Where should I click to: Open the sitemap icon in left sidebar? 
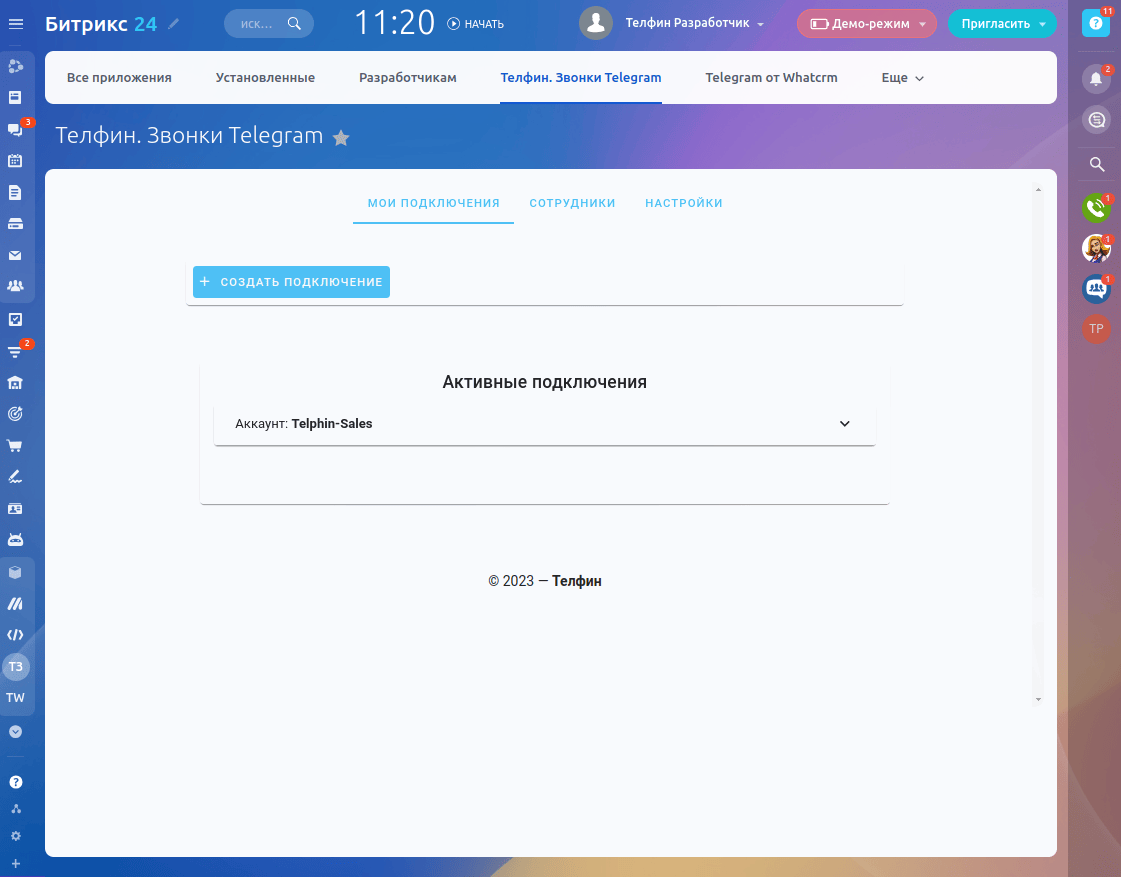pyautogui.click(x=16, y=809)
